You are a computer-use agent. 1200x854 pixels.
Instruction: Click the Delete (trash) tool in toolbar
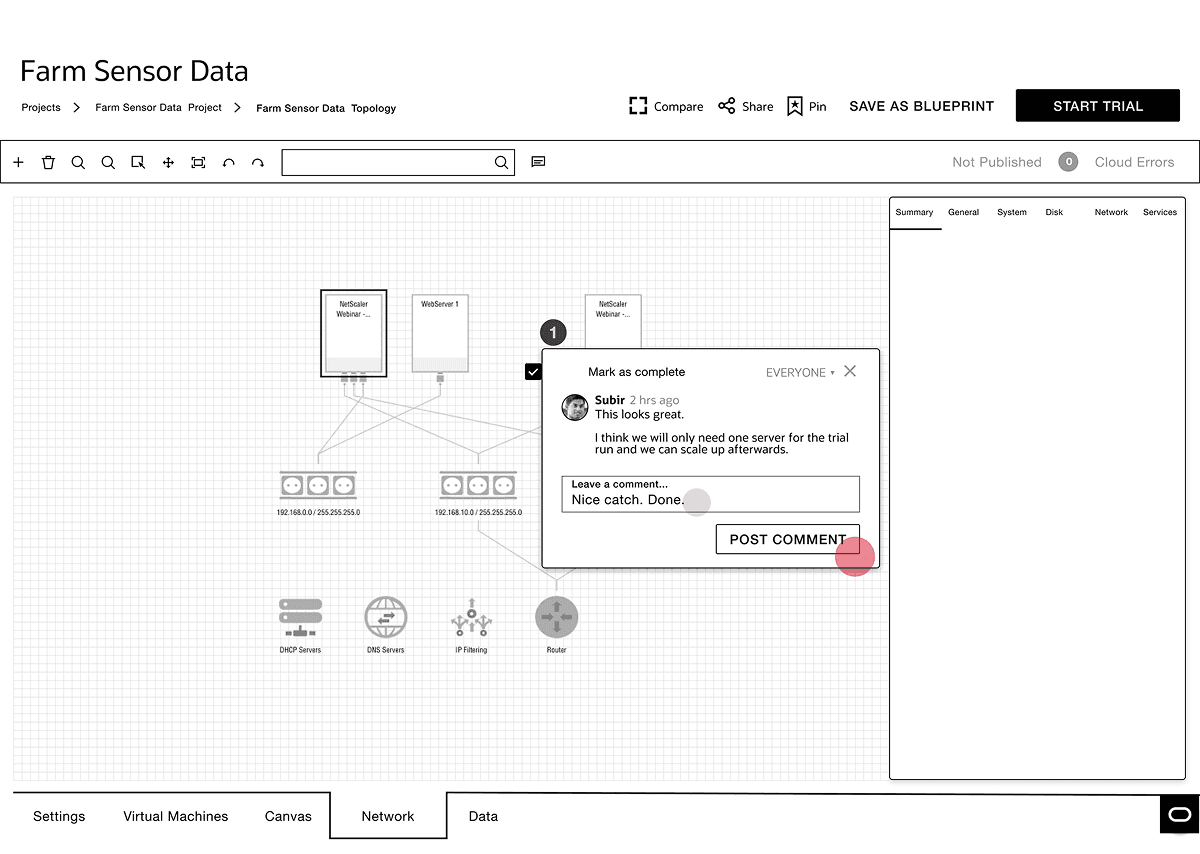(x=48, y=161)
